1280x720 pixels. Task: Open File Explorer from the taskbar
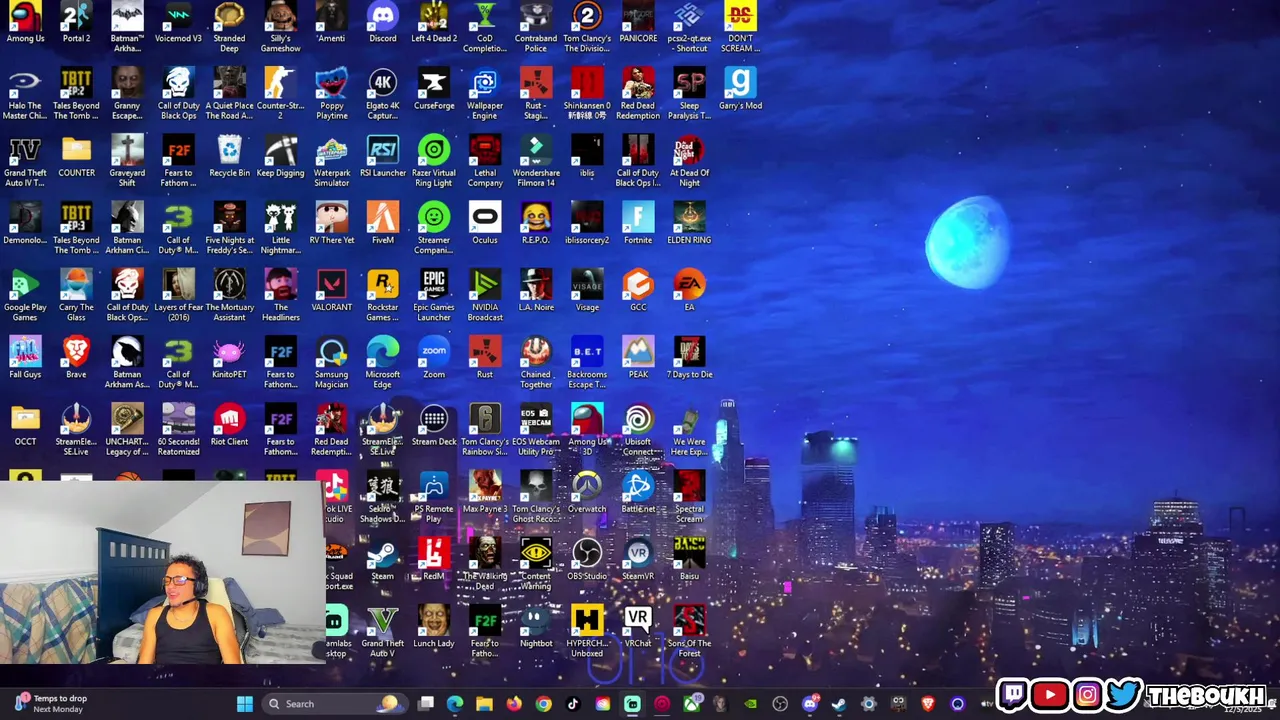pos(484,704)
